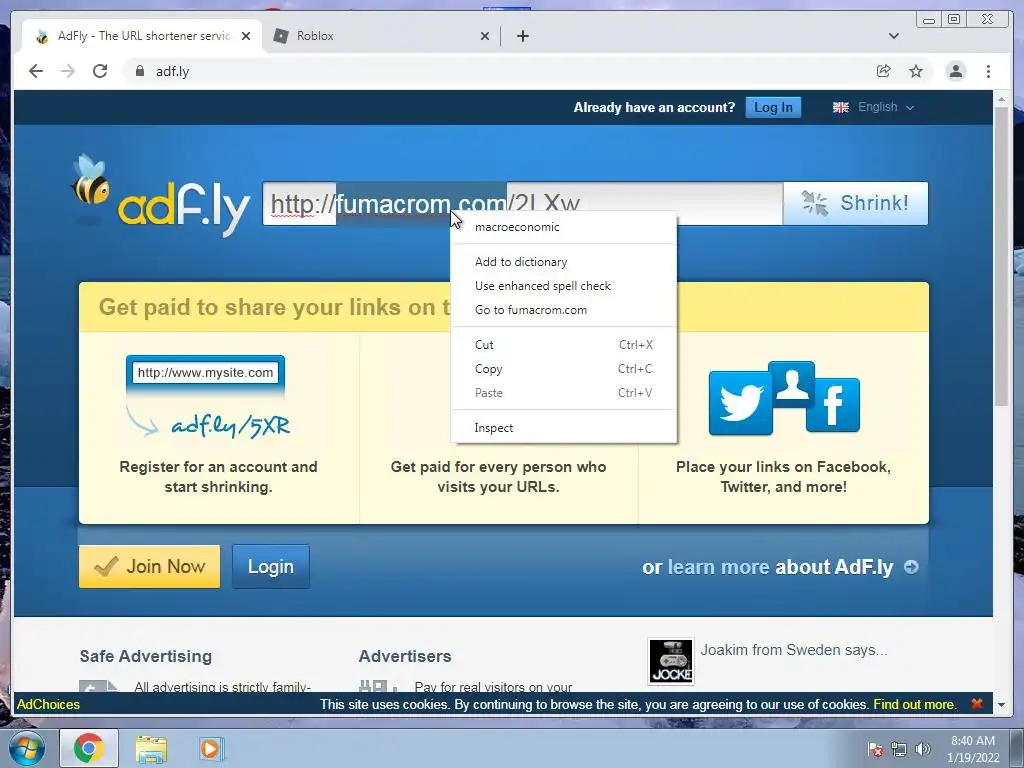The image size is (1024, 768).
Task: Choose spelling suggestion macroeconomic
Action: click(x=563, y=227)
